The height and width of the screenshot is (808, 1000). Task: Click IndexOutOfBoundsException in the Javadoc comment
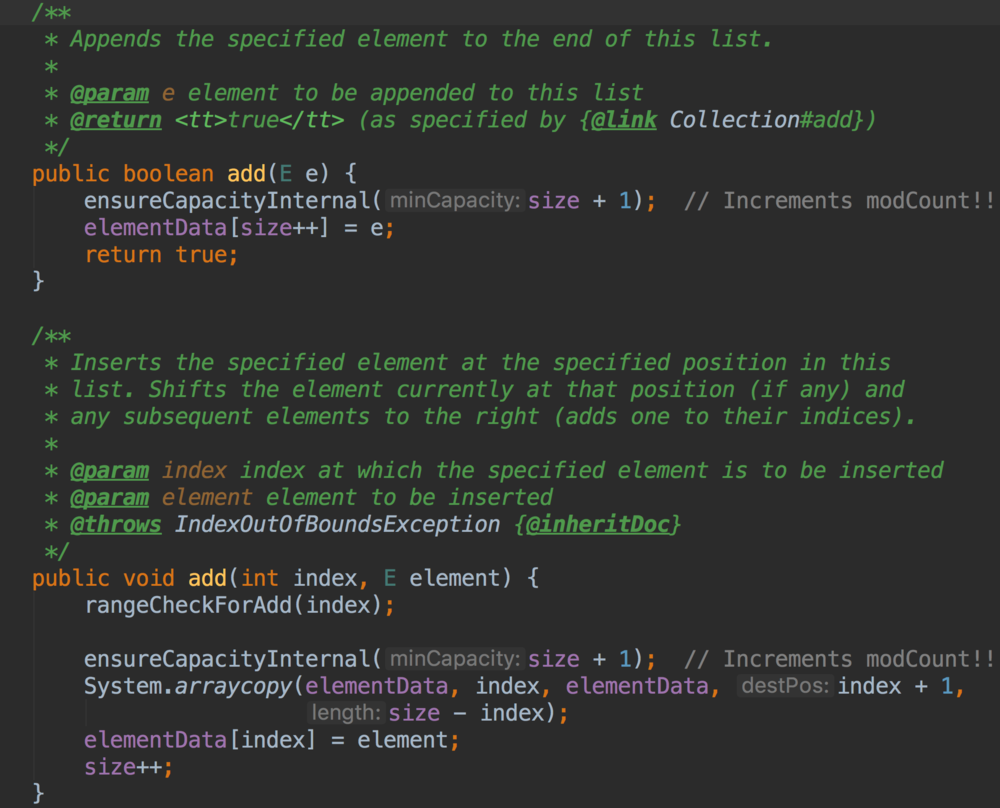pos(339,524)
